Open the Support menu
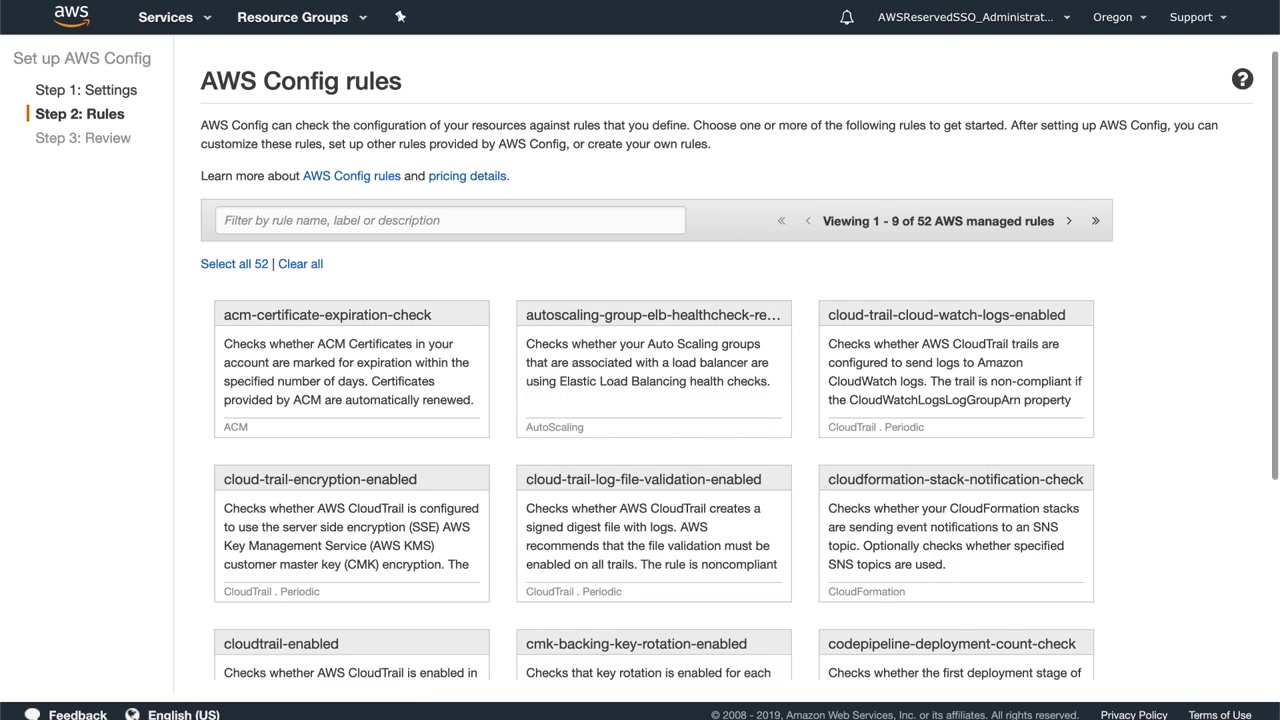The height and width of the screenshot is (720, 1280). [1197, 17]
